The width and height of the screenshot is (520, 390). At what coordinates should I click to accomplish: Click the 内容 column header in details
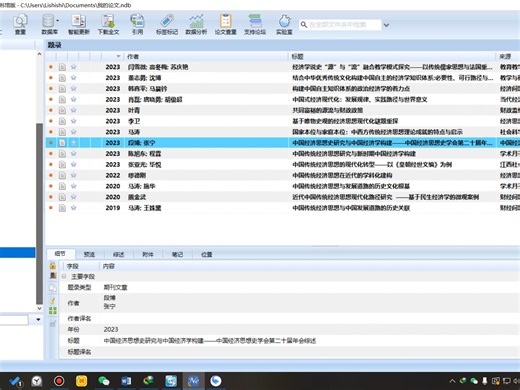coord(310,266)
